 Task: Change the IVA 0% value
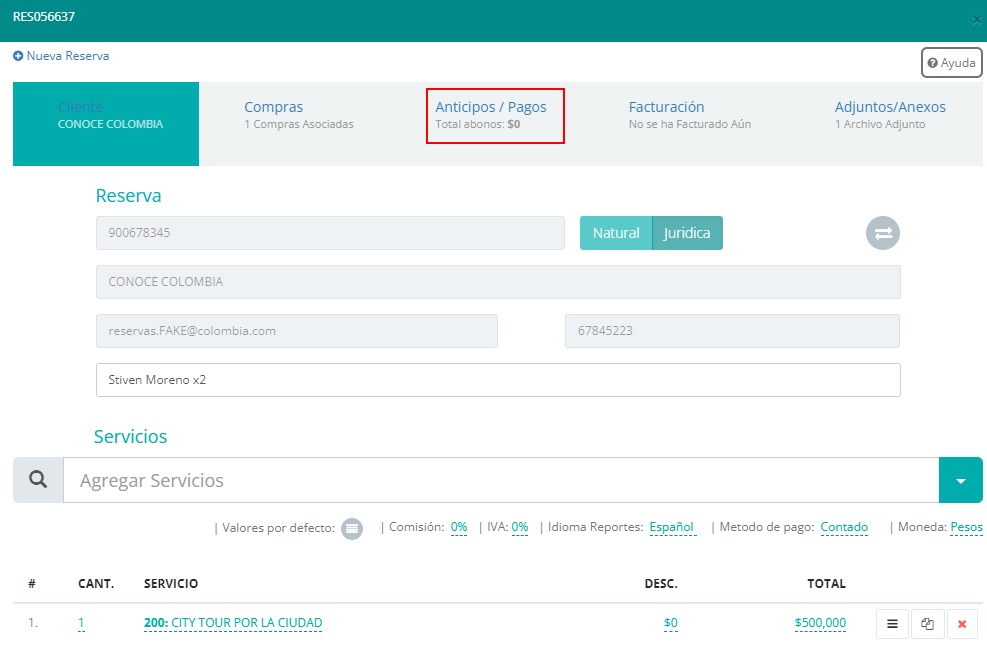519,527
